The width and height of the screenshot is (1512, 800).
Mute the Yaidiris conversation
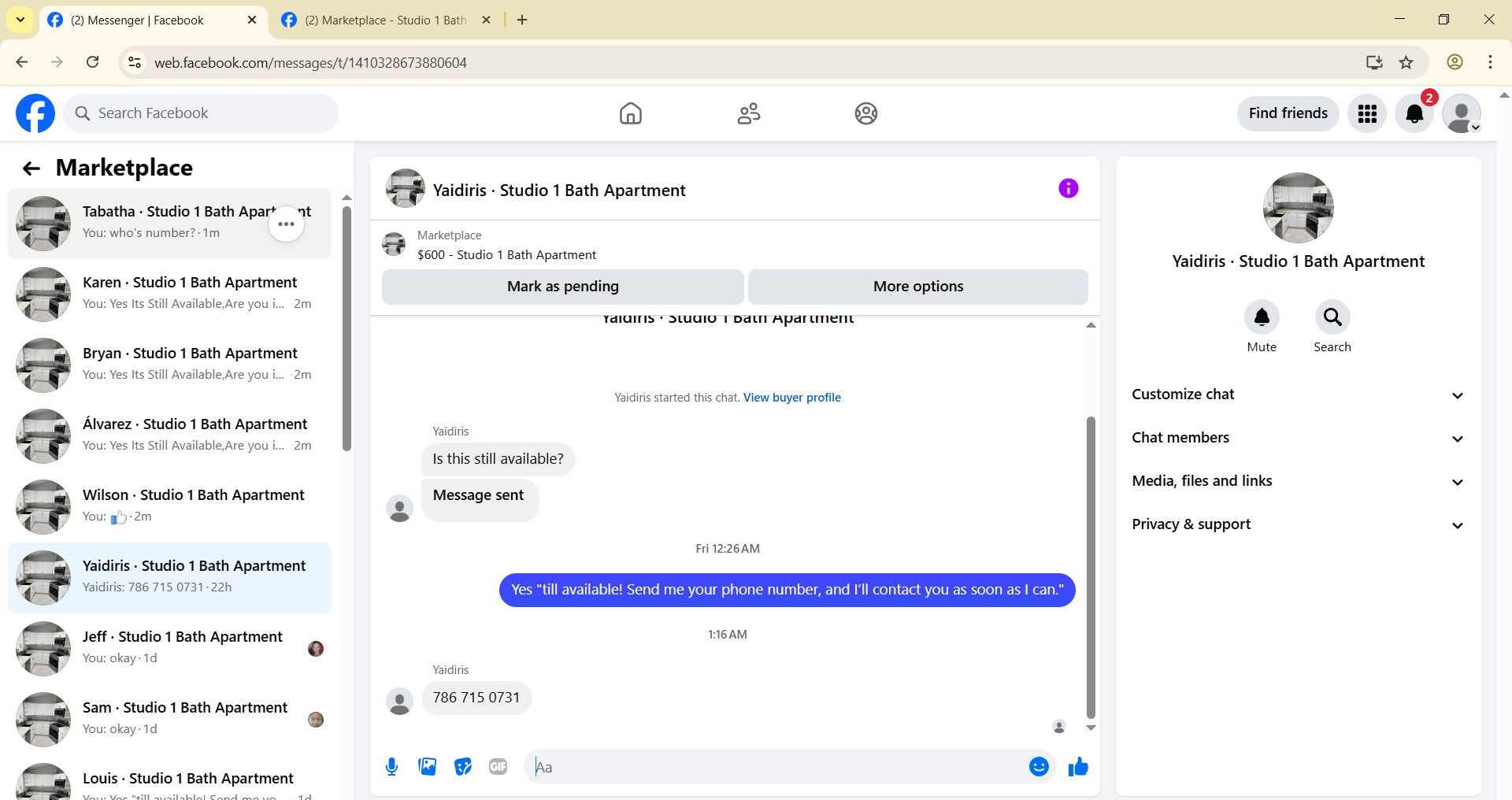pos(1262,317)
